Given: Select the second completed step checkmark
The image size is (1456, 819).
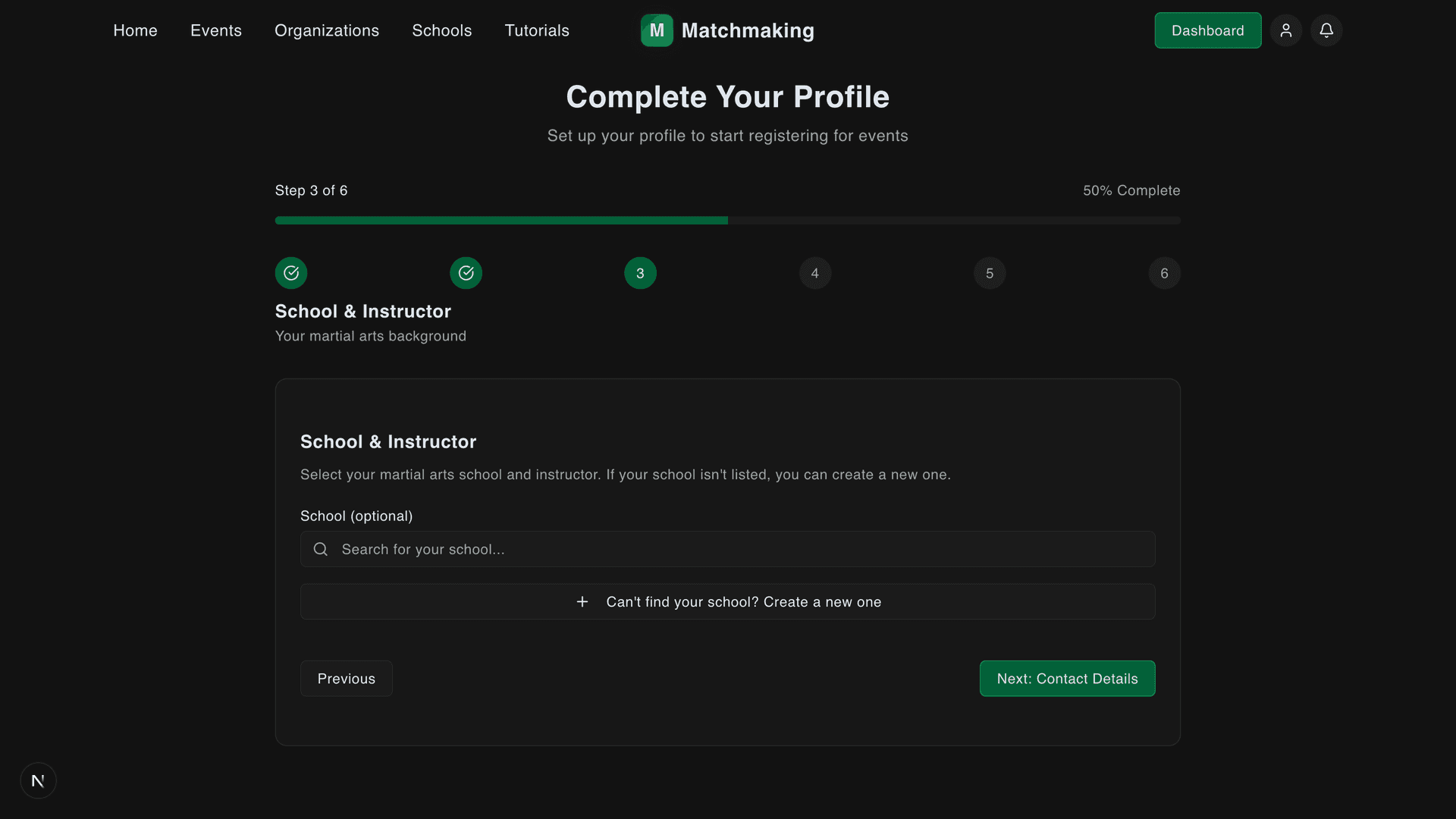Looking at the screenshot, I should (x=466, y=273).
